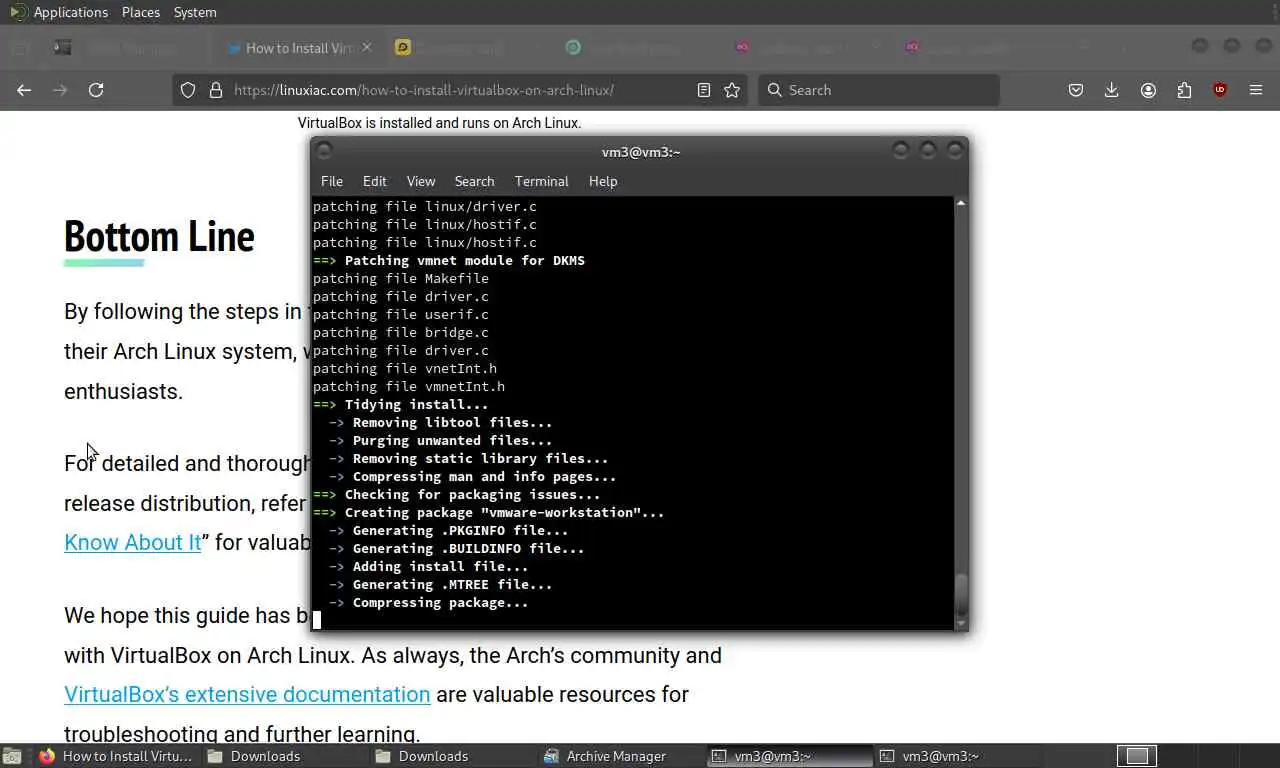The width and height of the screenshot is (1280, 768).
Task: Click terminal line "Generating .BUILDINFO file..."
Action: [468, 548]
